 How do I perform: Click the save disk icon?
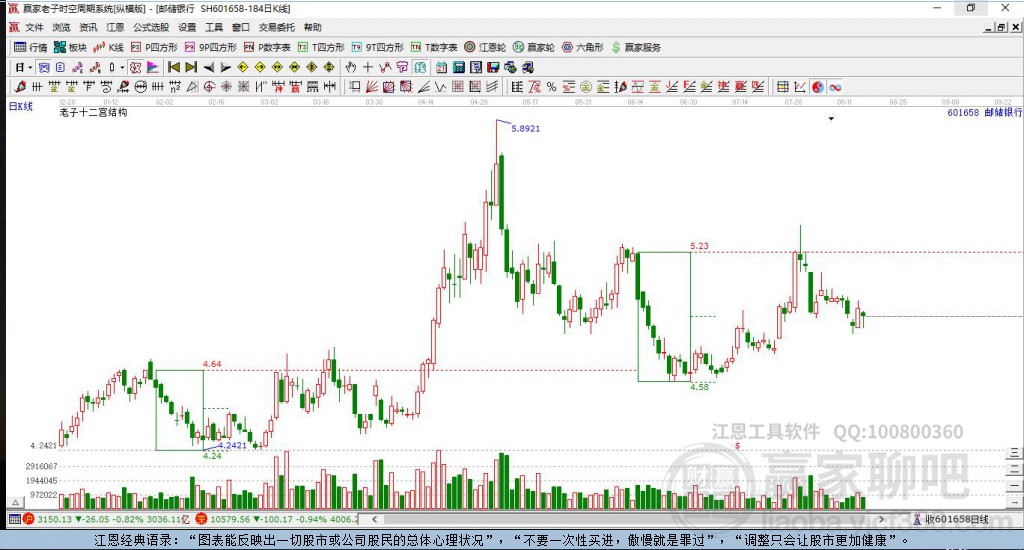tap(493, 67)
